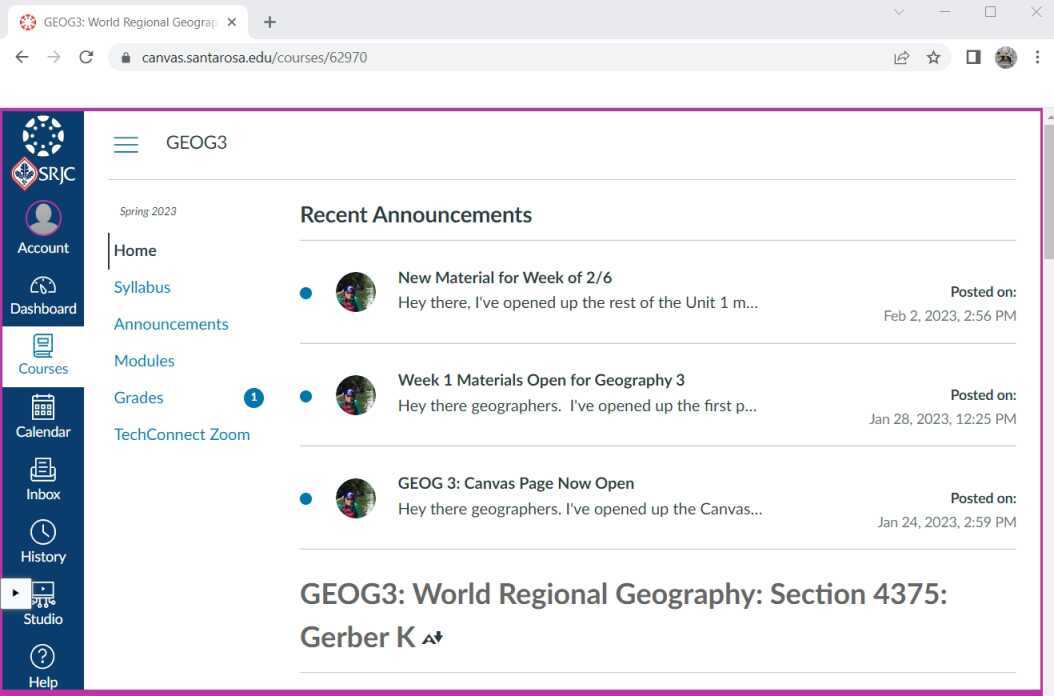Toggle unread dot on 'Week 1 Materials' announcement
This screenshot has height=696, width=1054.
tap(306, 396)
